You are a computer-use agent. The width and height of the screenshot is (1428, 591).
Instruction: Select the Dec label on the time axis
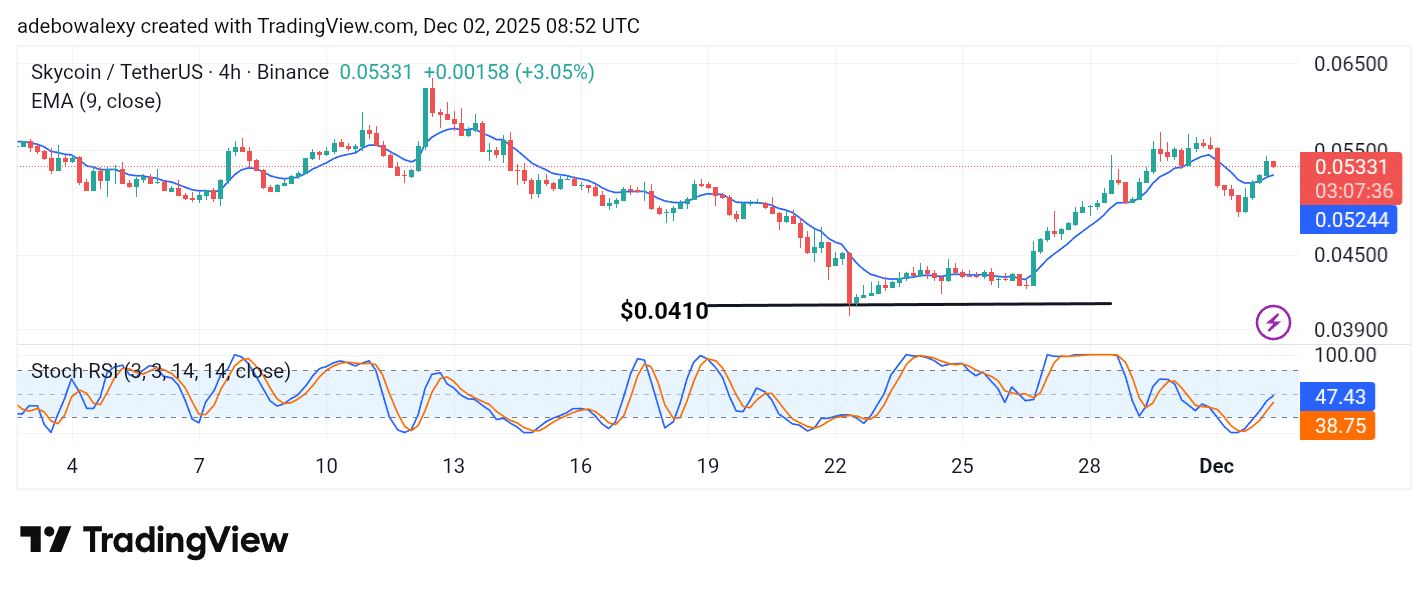click(x=1216, y=466)
